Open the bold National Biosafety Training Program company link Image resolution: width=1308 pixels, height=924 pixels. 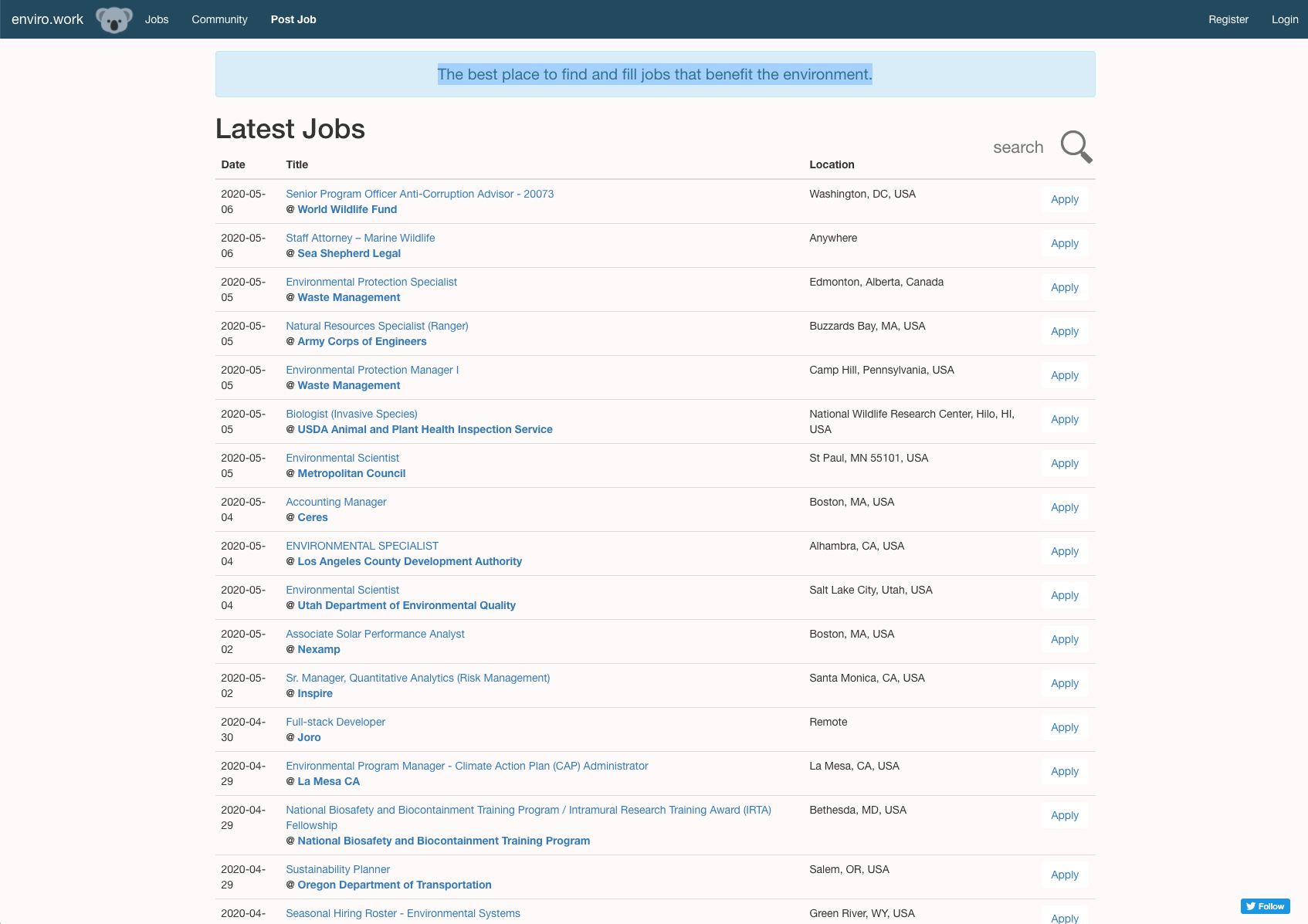click(443, 841)
